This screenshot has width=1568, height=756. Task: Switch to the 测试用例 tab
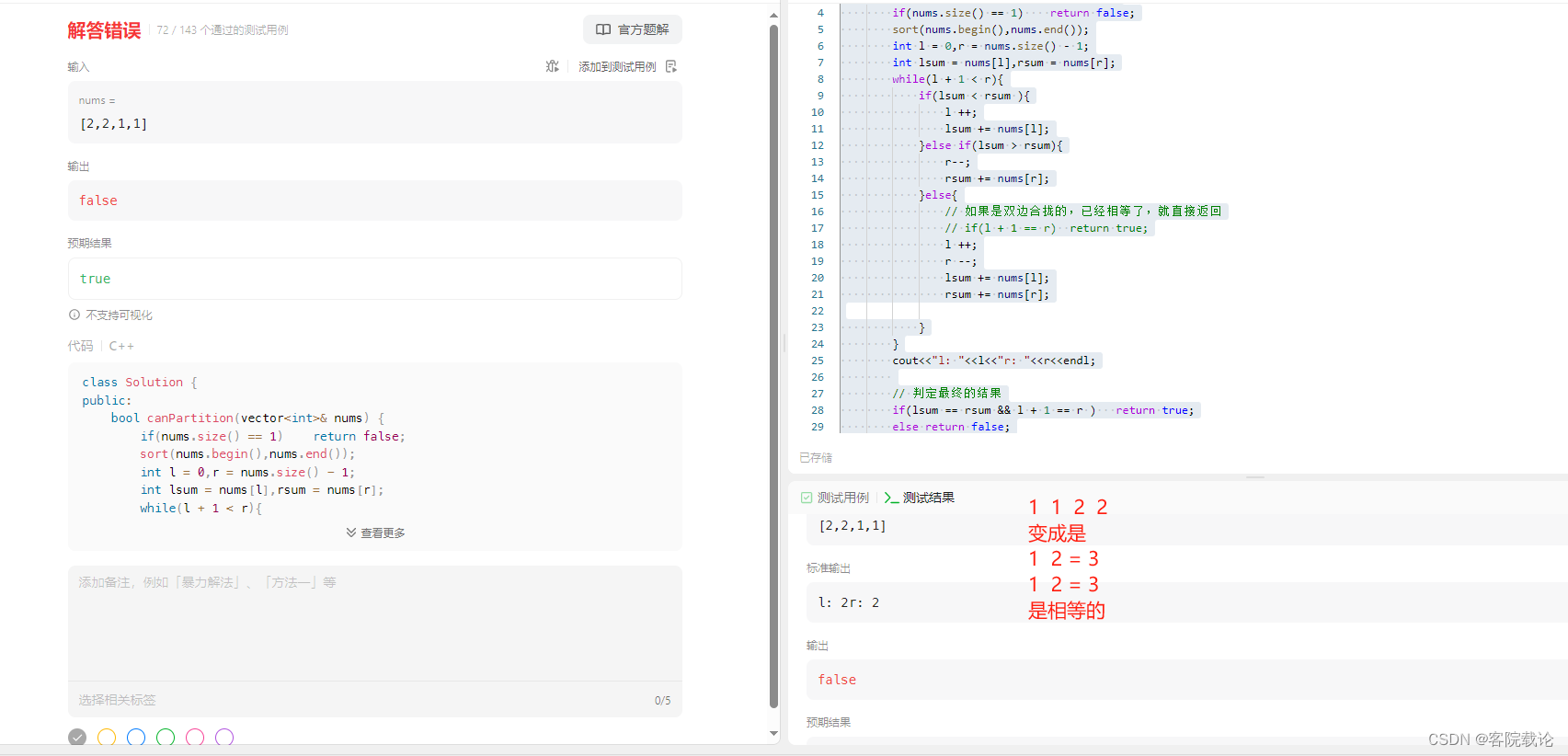click(x=834, y=498)
